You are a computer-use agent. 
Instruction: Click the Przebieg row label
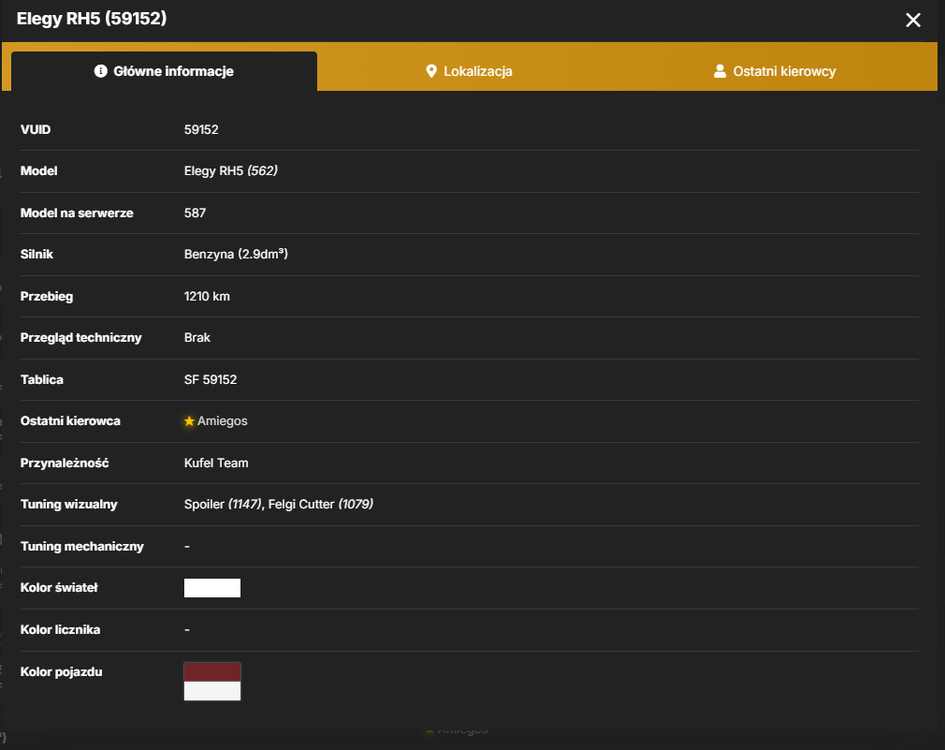(x=46, y=296)
